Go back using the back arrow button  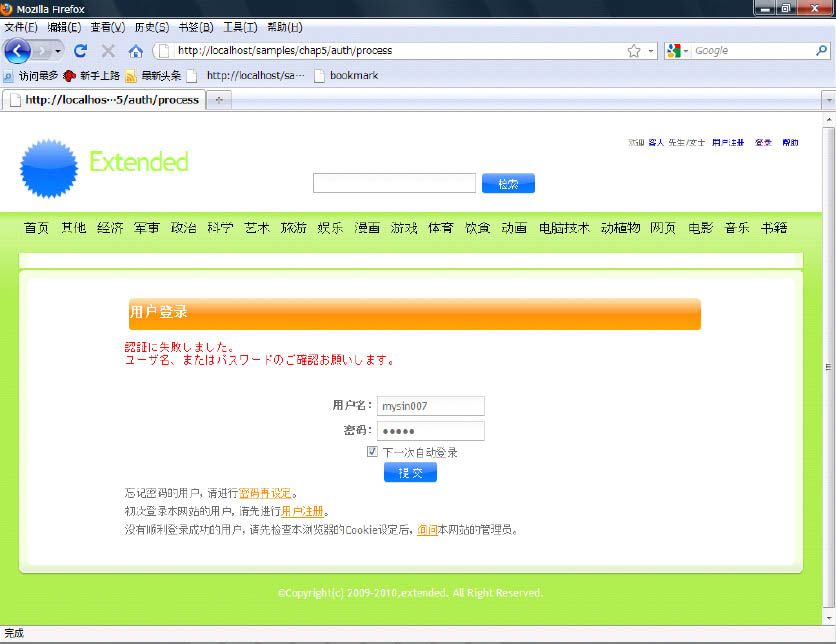coord(18,51)
